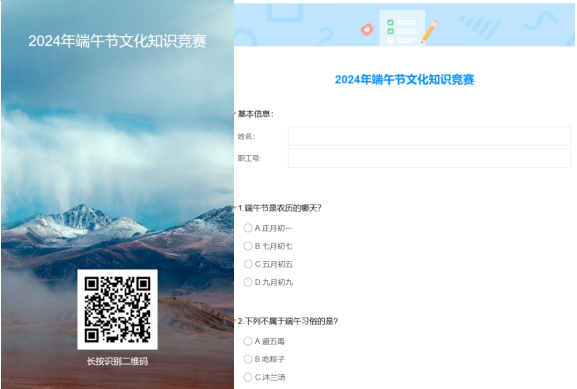The height and width of the screenshot is (389, 577).
Task: Click the 基本信息 section label
Action: pyautogui.click(x=256, y=114)
